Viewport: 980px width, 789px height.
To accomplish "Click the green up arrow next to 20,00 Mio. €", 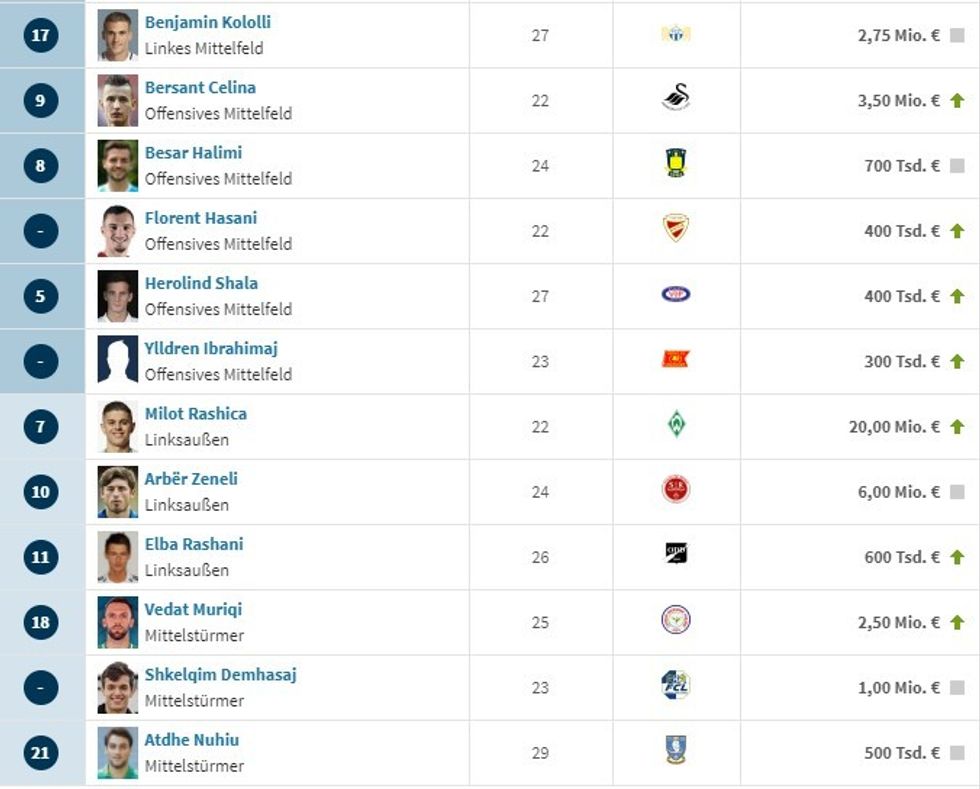I will pyautogui.click(x=957, y=427).
